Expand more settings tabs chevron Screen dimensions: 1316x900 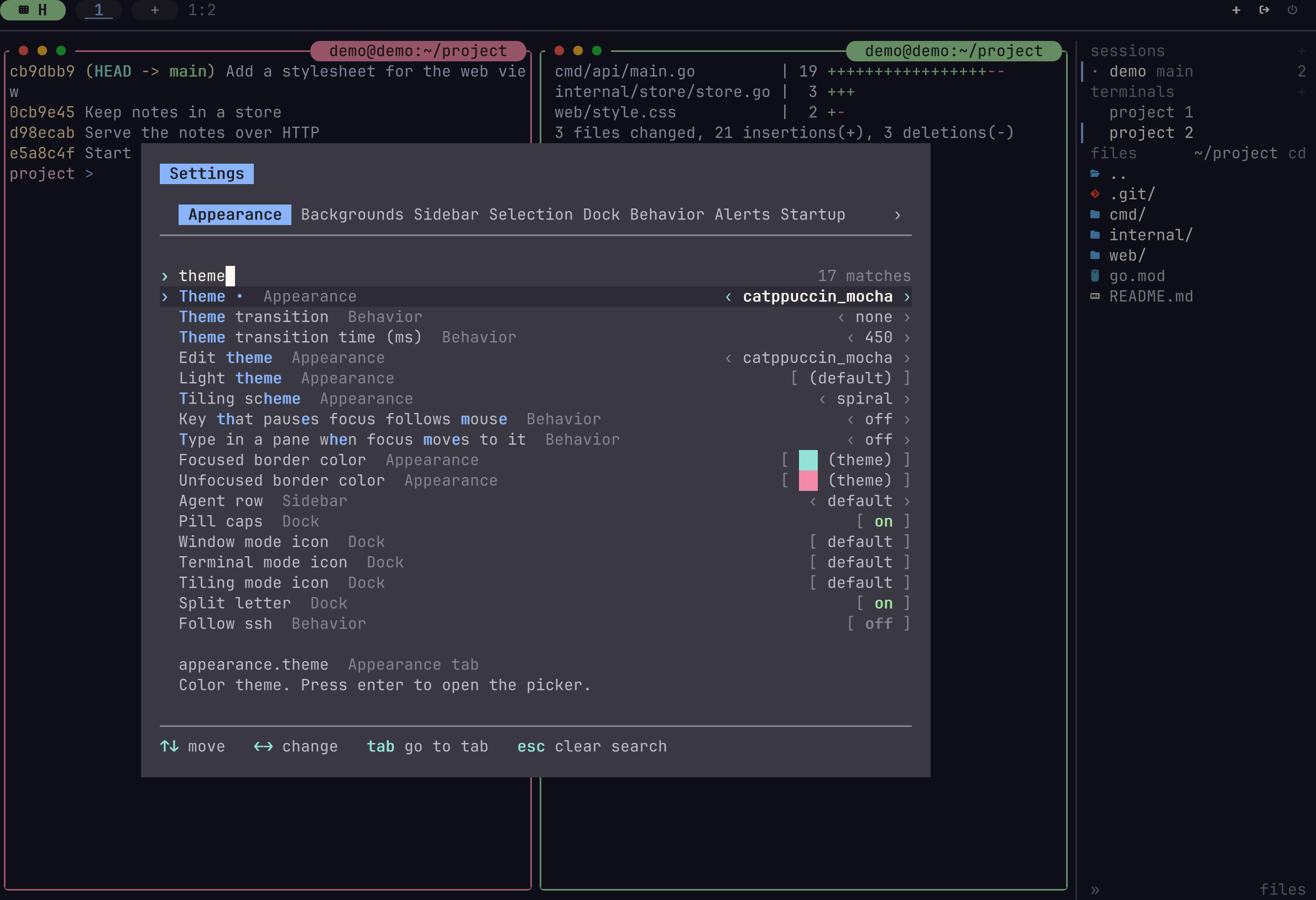897,215
